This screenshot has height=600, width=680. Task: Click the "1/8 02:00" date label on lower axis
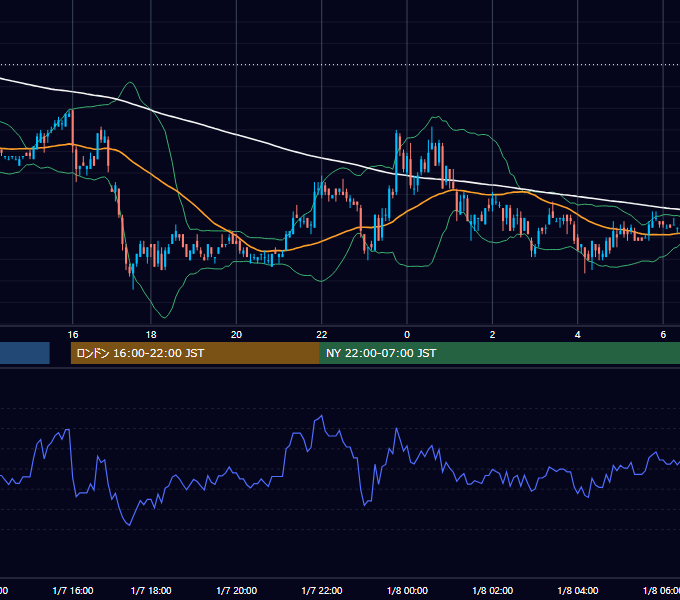(493, 590)
